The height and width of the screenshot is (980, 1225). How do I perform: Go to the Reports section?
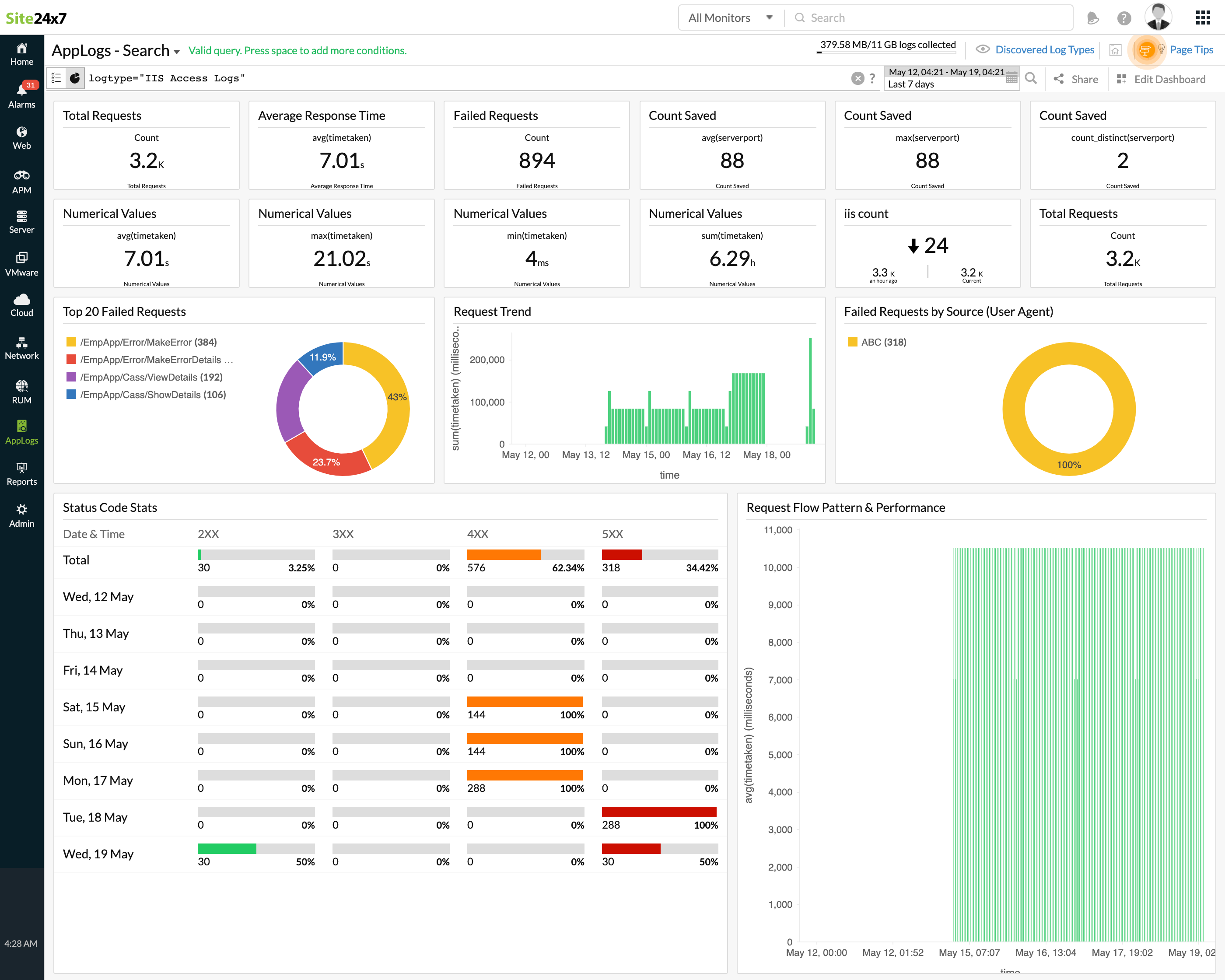[x=21, y=473]
